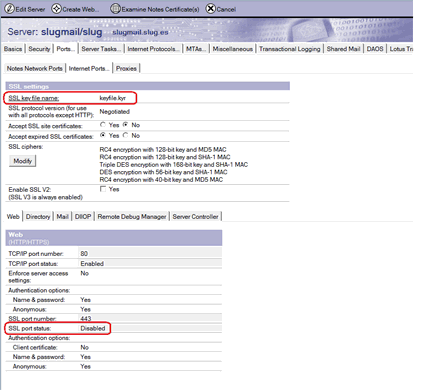Set Accept expired SSL certificates to Yes
This screenshot has width=422, height=390.
point(103,135)
